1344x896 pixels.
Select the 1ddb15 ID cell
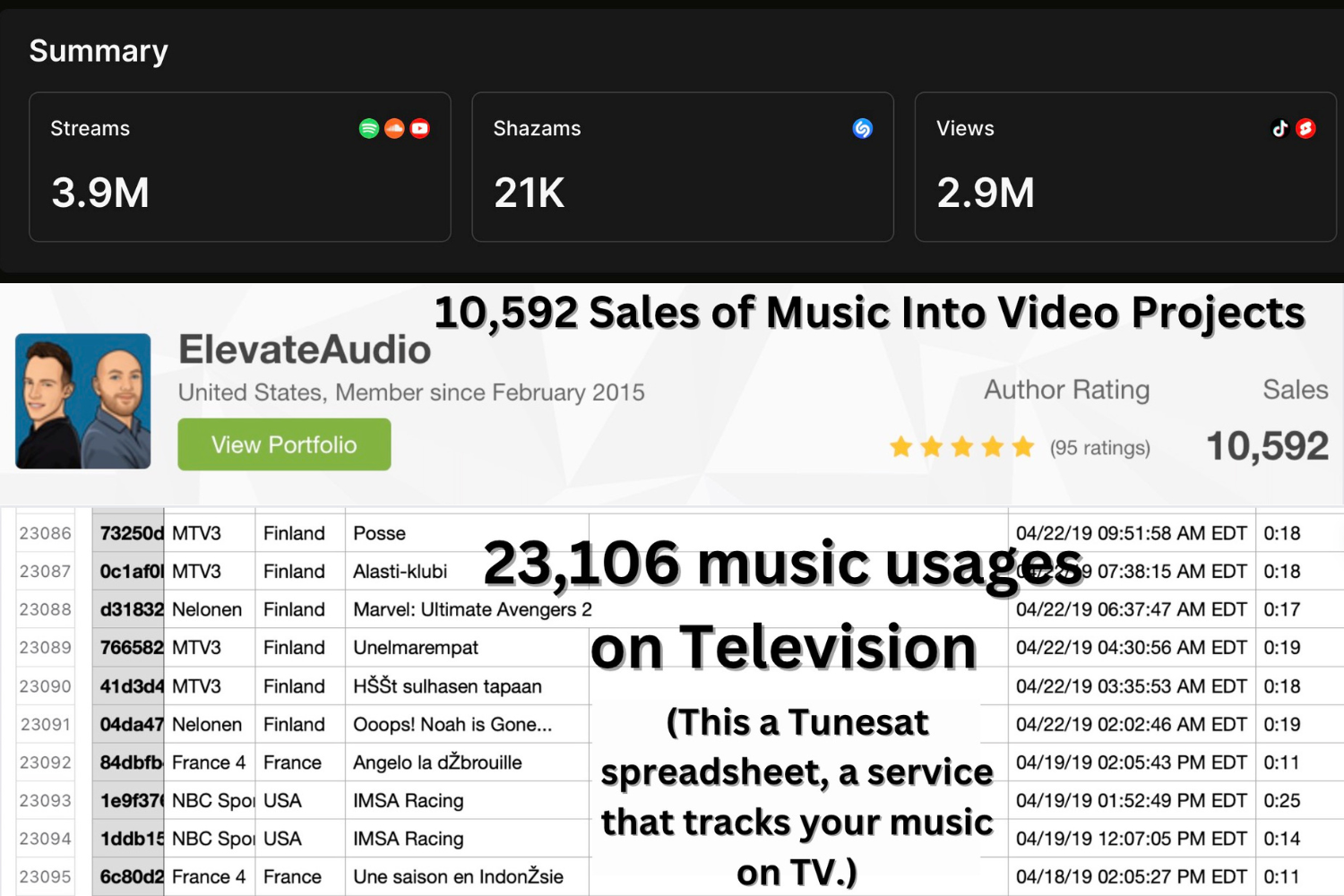pyautogui.click(x=129, y=839)
